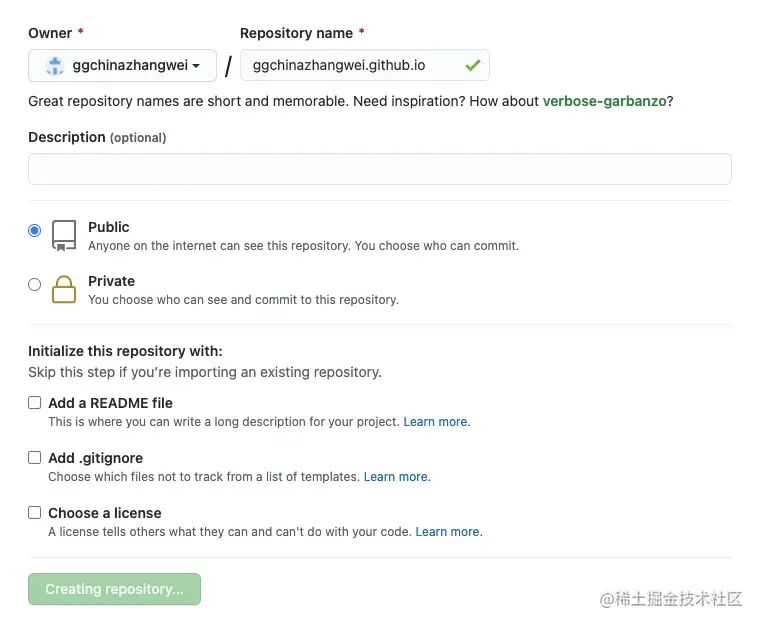Viewport: 761px width, 627px height.
Task: Check the Add .gitignore option
Action: pos(35,458)
